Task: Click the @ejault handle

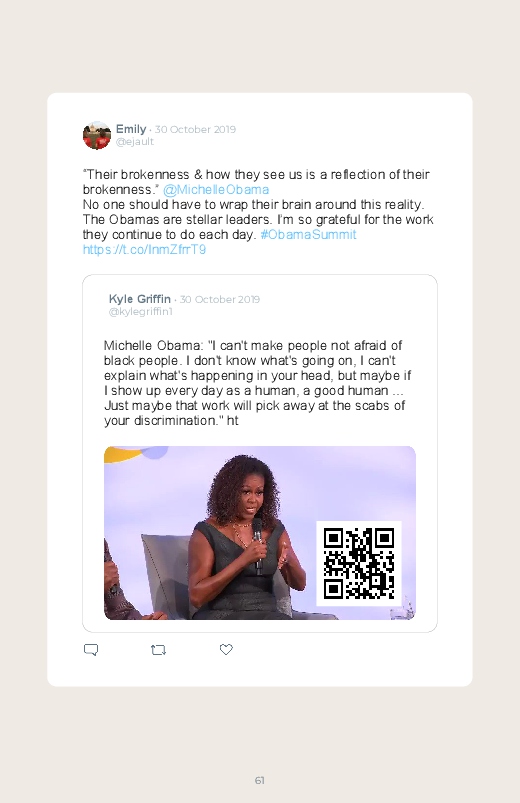Action: tap(135, 141)
